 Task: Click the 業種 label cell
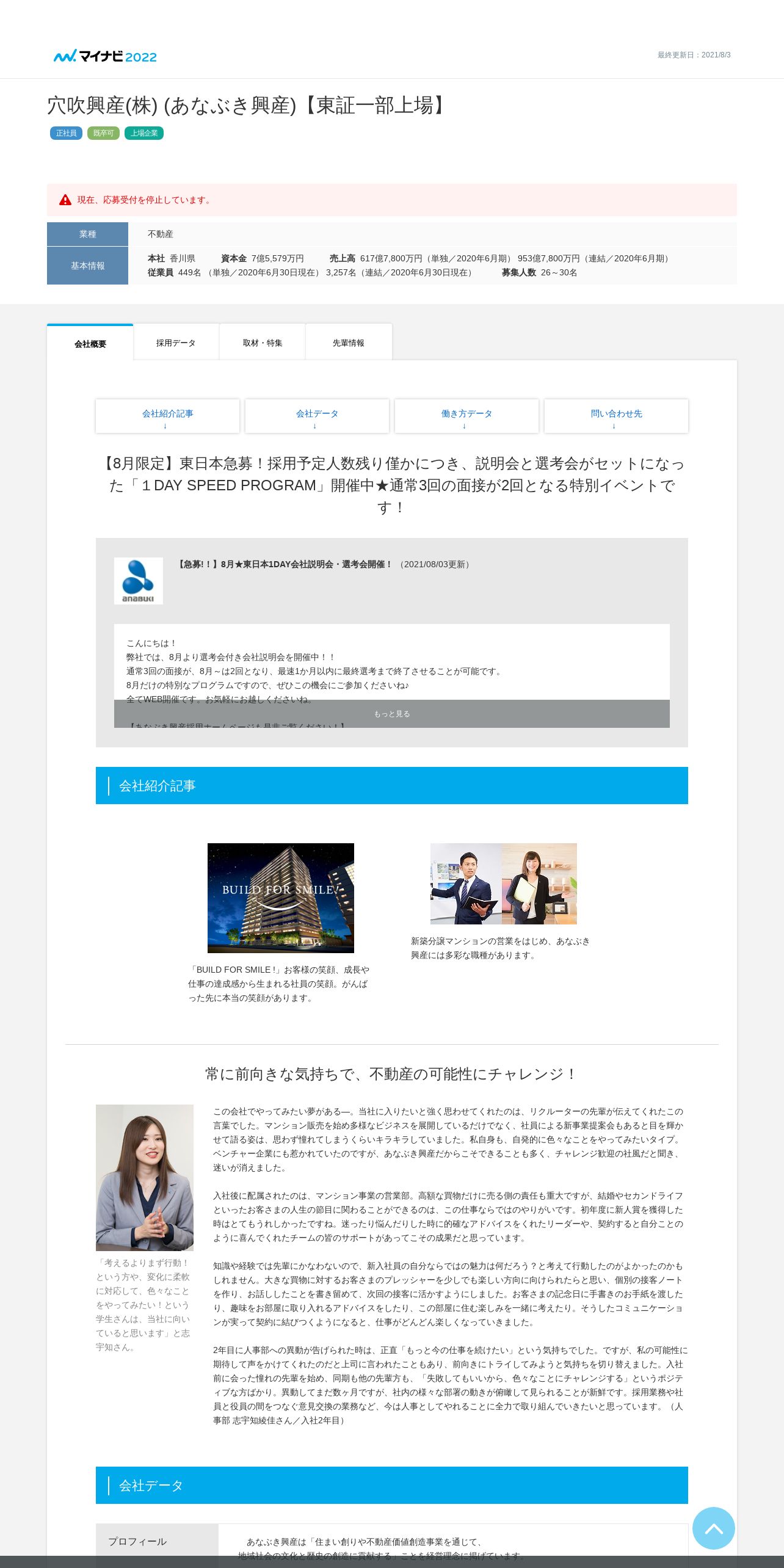pyautogui.click(x=87, y=234)
